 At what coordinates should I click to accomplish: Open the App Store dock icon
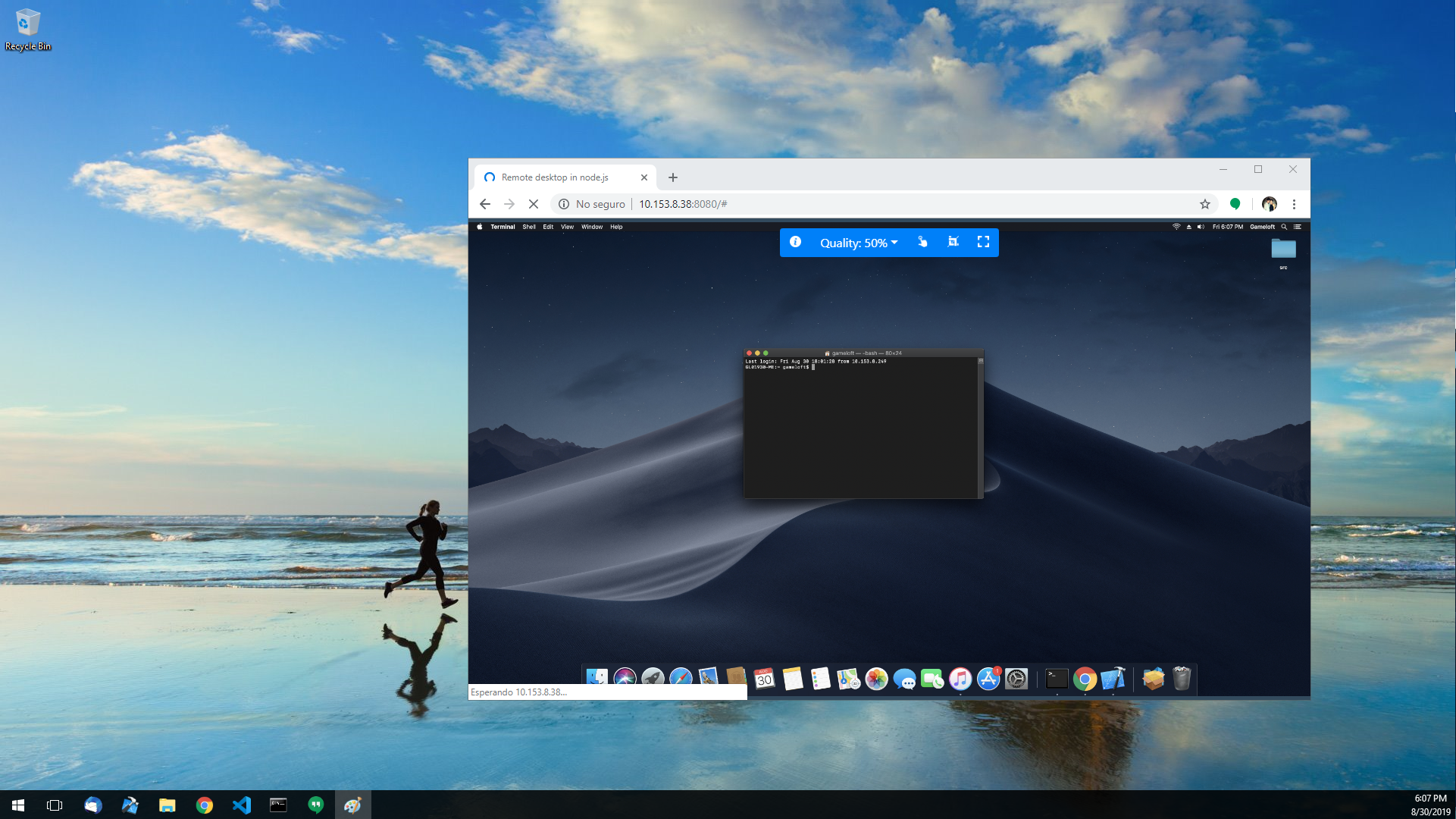pos(988,679)
